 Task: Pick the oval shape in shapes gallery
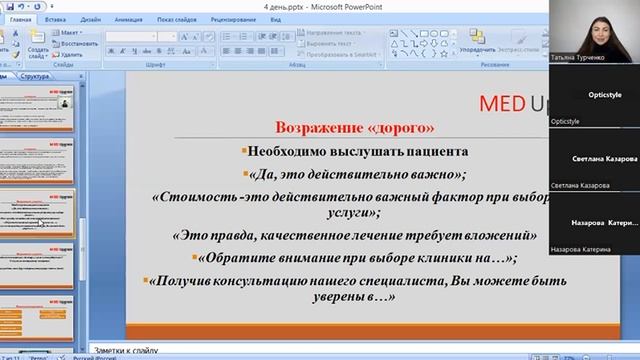434,33
